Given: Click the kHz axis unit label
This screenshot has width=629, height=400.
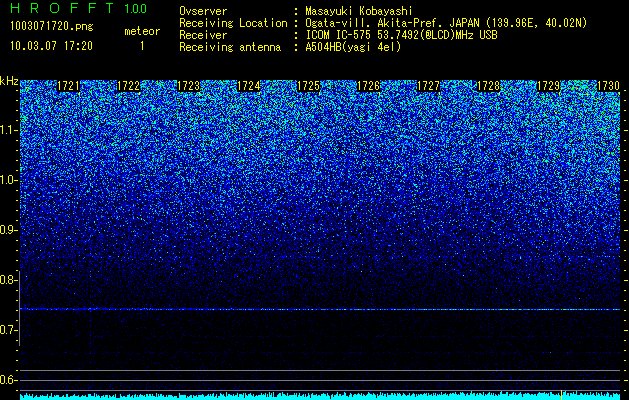Looking at the screenshot, I should pyautogui.click(x=9, y=81).
